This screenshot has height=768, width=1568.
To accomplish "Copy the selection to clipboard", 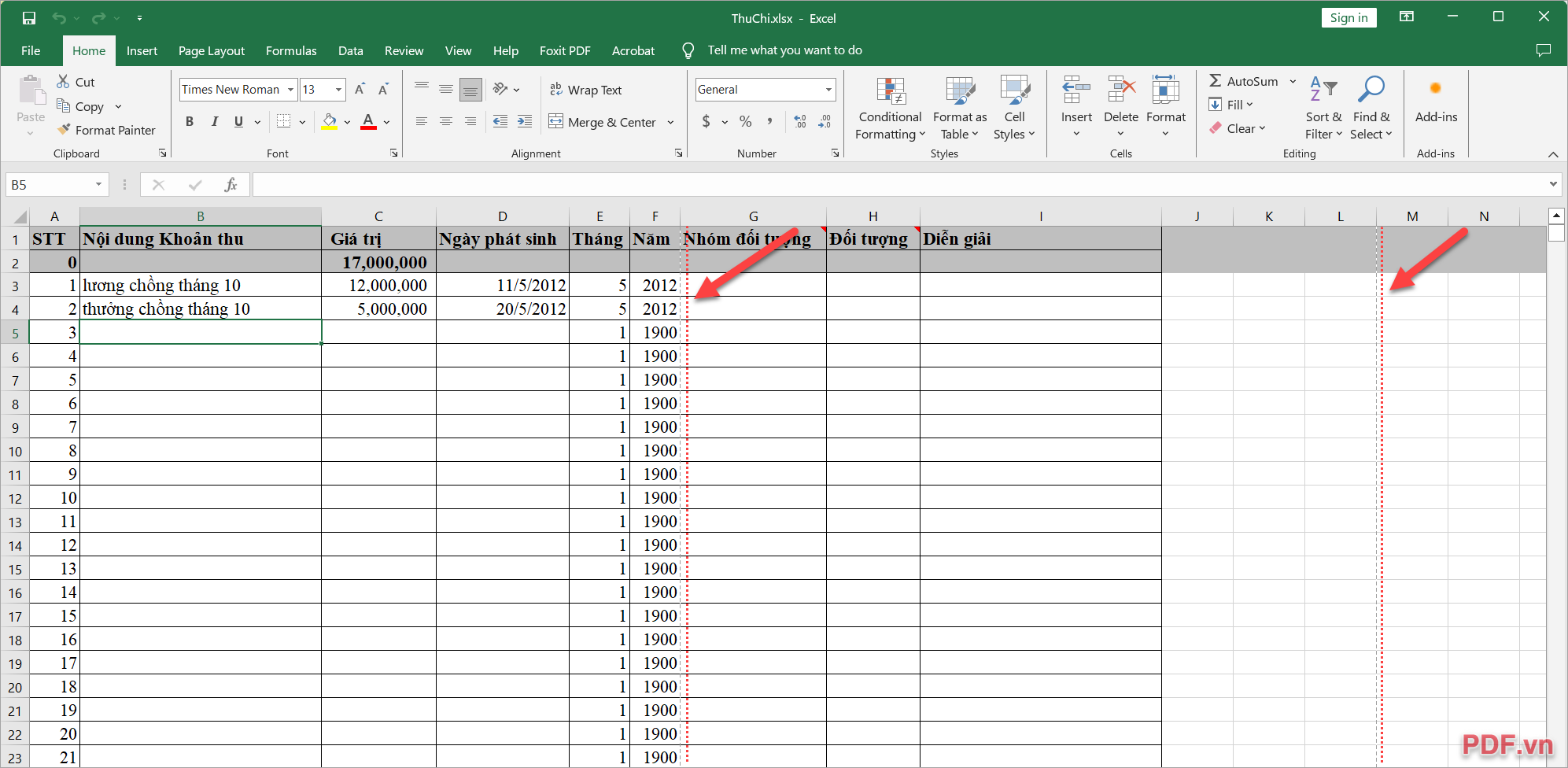I will (81, 106).
